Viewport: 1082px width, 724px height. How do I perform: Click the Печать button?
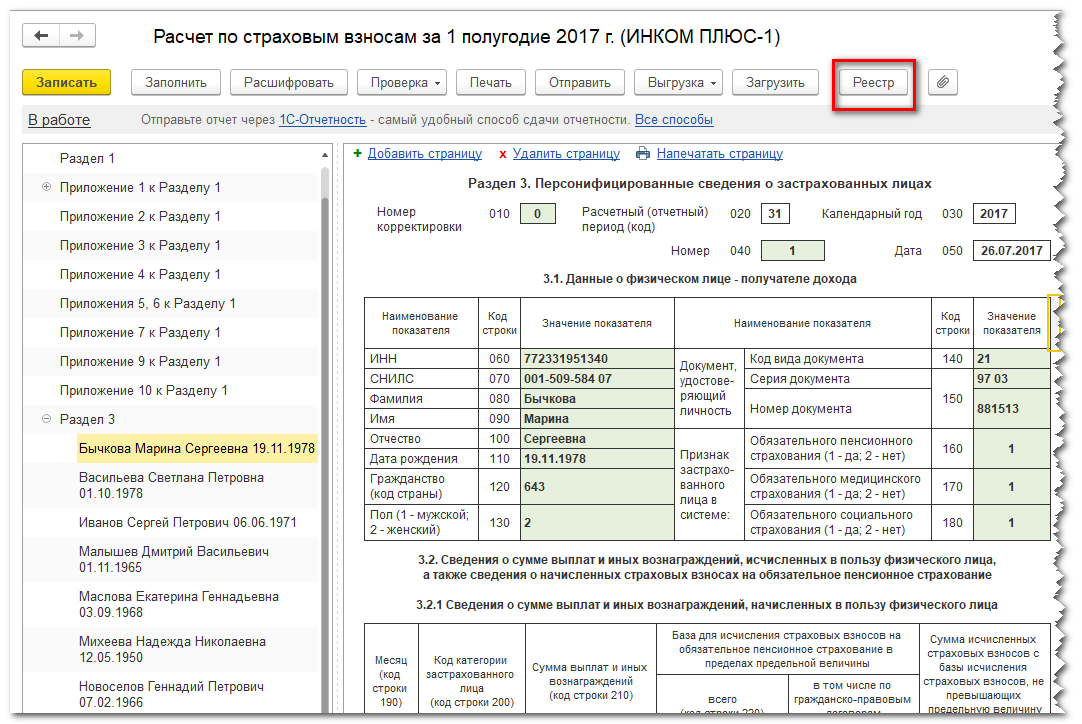pos(491,82)
